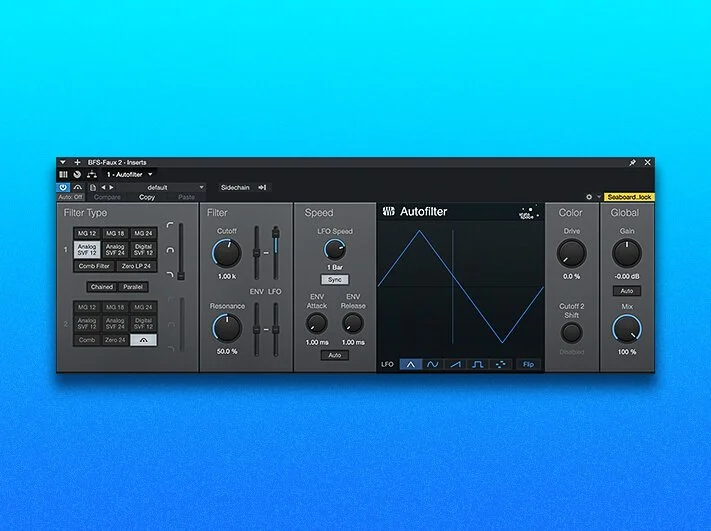Toggle the LFO Flip button
Viewport: 711px width, 531px height.
pyautogui.click(x=528, y=364)
